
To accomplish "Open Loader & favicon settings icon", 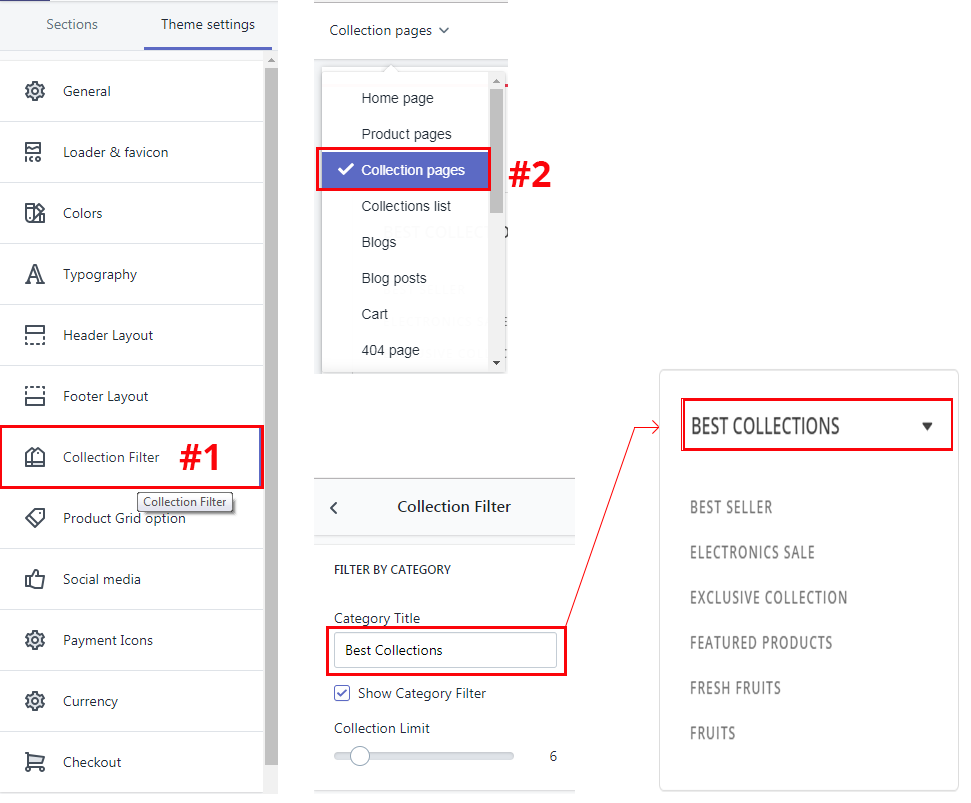I will point(35,152).
